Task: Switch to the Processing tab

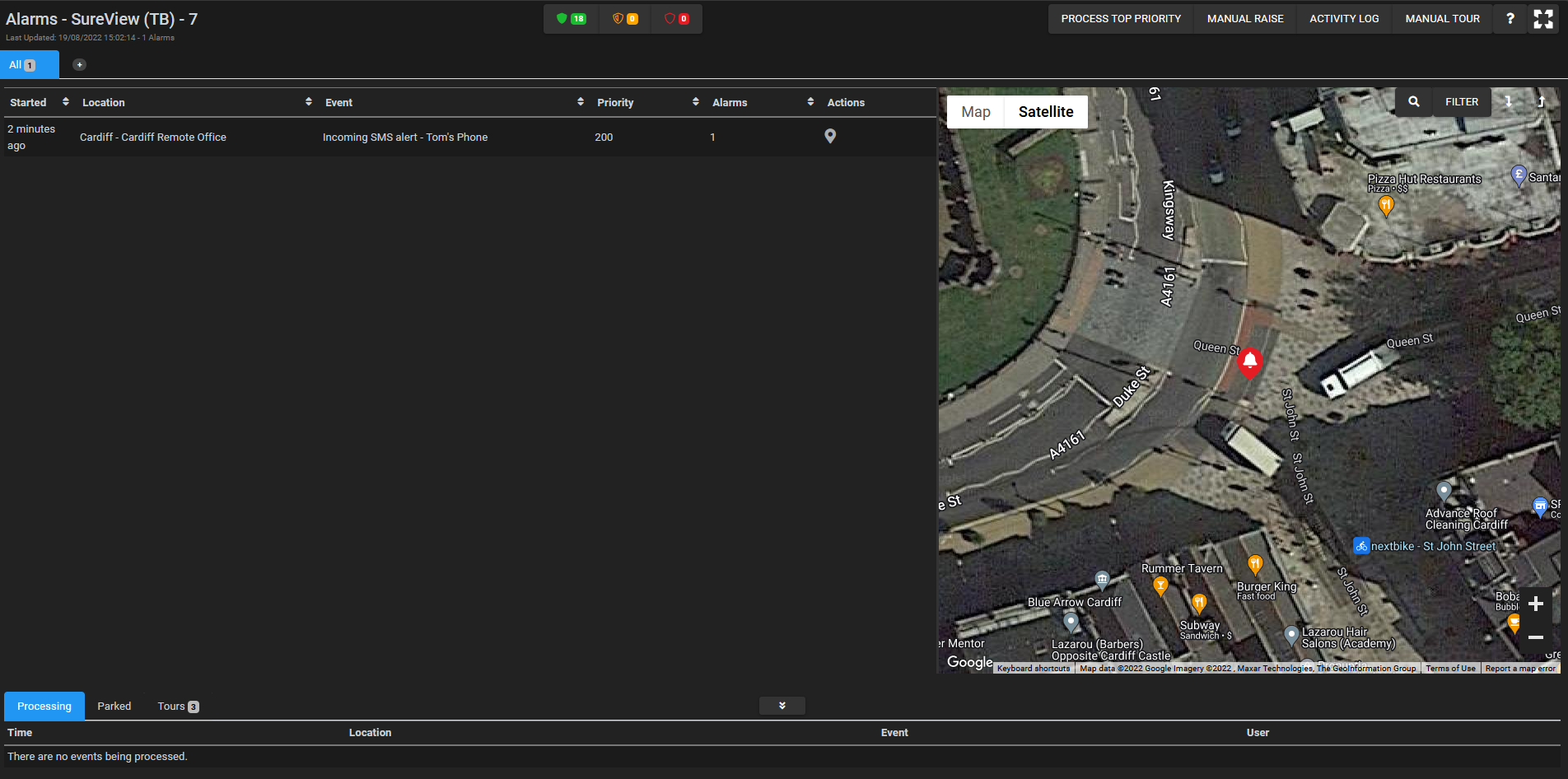Action: [44, 707]
